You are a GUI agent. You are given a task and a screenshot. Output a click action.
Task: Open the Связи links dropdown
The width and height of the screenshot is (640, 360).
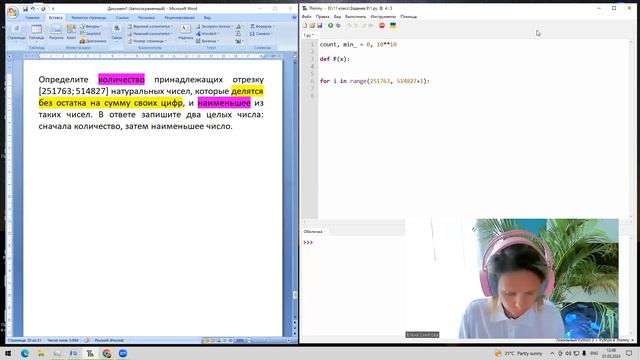(117, 32)
